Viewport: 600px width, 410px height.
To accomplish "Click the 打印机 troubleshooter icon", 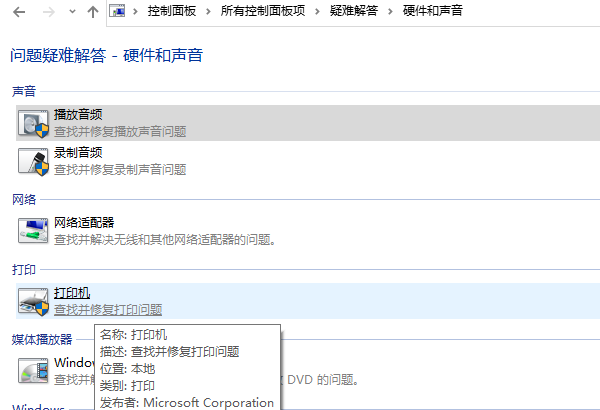I will pos(33,302).
